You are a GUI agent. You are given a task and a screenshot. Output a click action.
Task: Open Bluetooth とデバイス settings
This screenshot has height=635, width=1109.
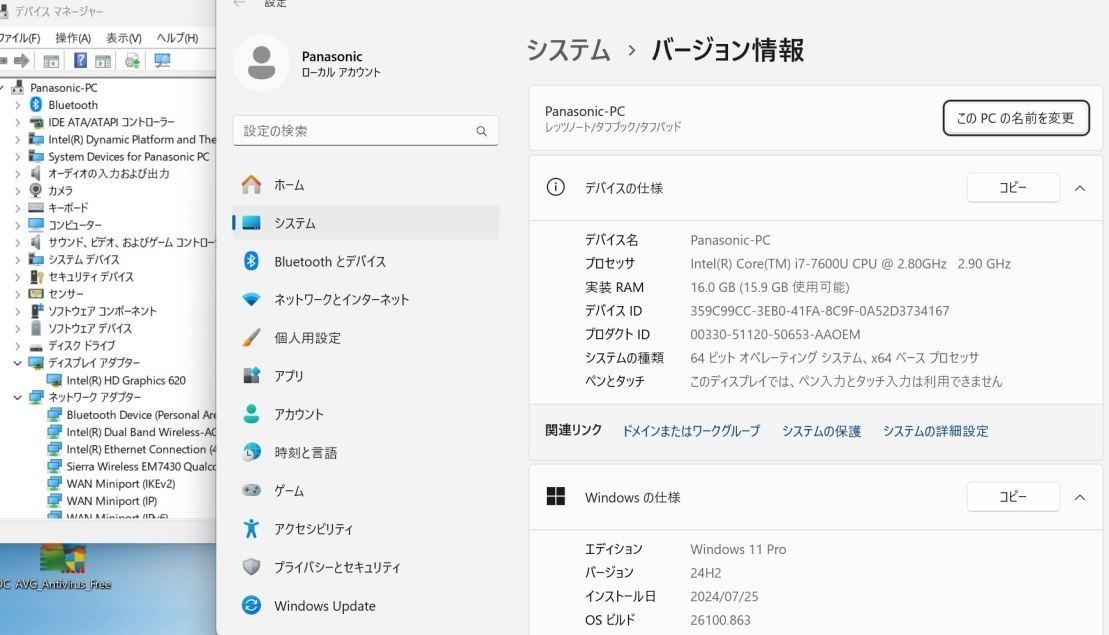(x=366, y=262)
